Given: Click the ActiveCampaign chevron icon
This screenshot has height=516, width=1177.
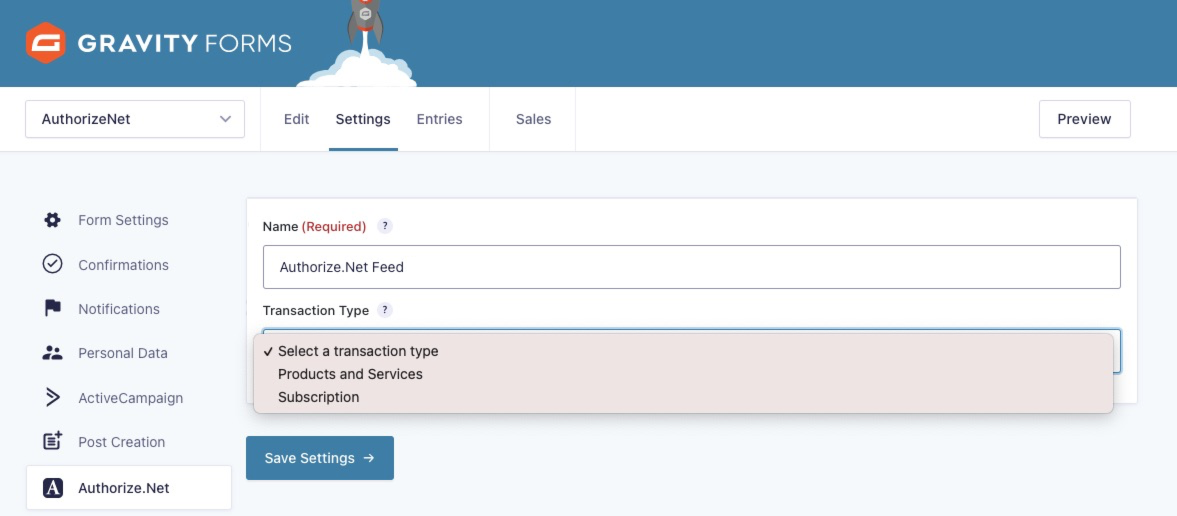Looking at the screenshot, I should click(52, 397).
